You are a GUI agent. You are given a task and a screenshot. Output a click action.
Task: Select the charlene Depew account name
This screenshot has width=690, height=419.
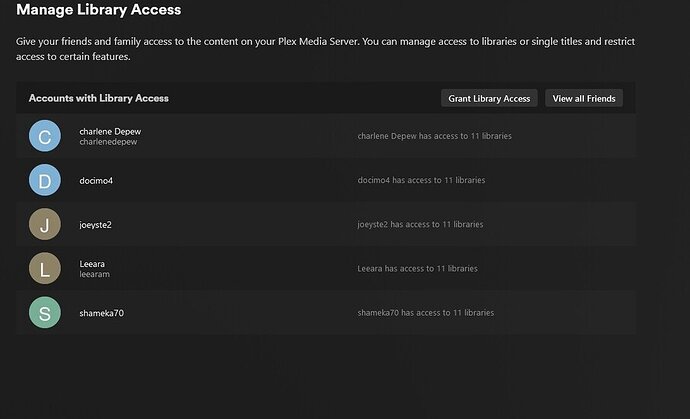tap(110, 131)
